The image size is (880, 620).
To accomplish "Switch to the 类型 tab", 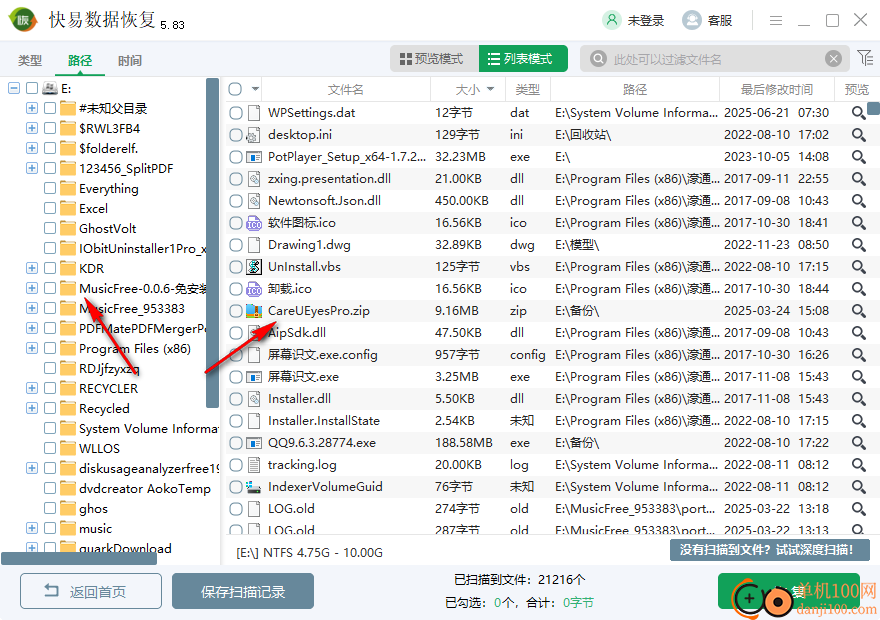I will click(30, 60).
